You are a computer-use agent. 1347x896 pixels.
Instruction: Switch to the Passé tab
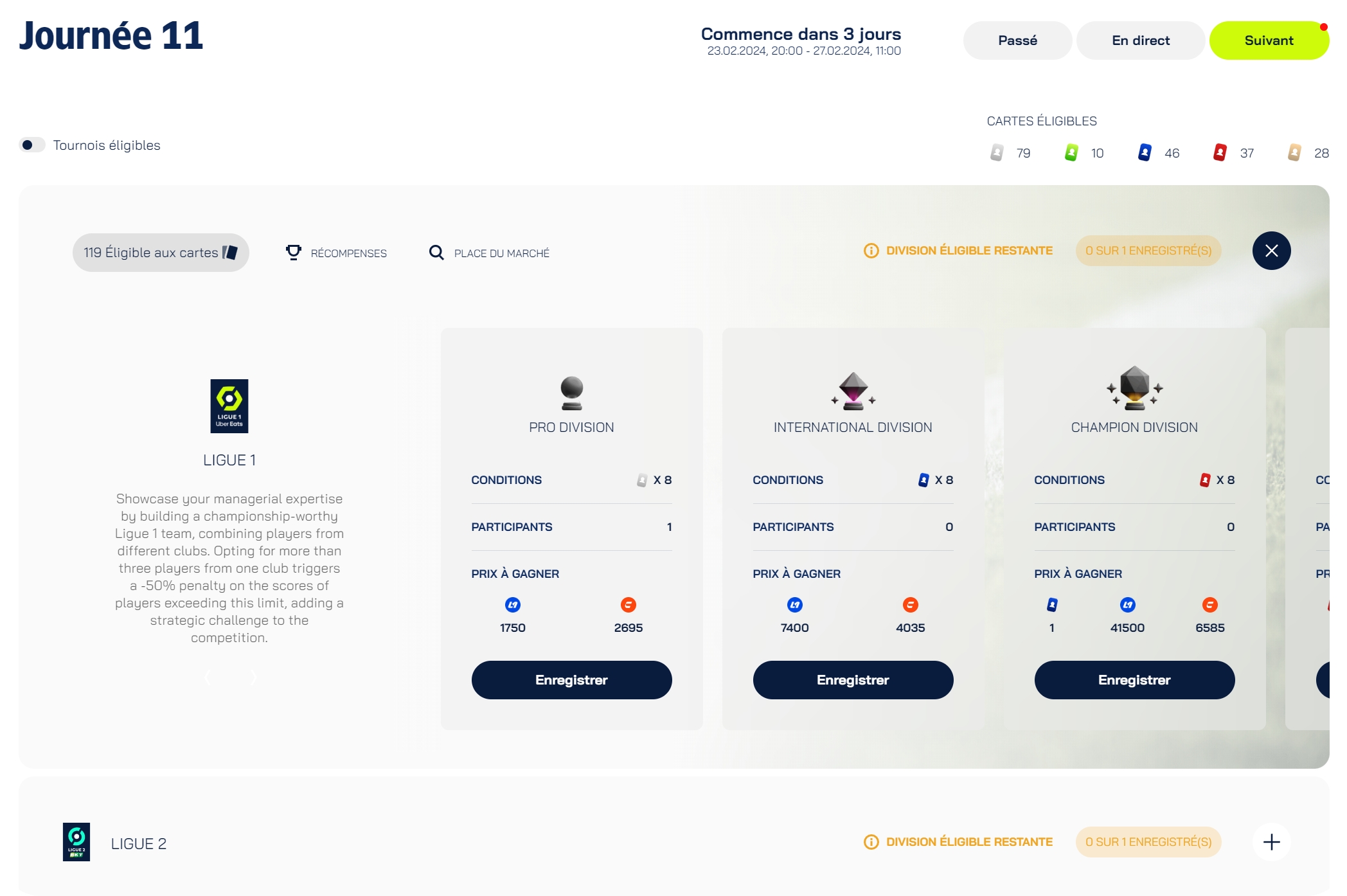coord(1017,40)
